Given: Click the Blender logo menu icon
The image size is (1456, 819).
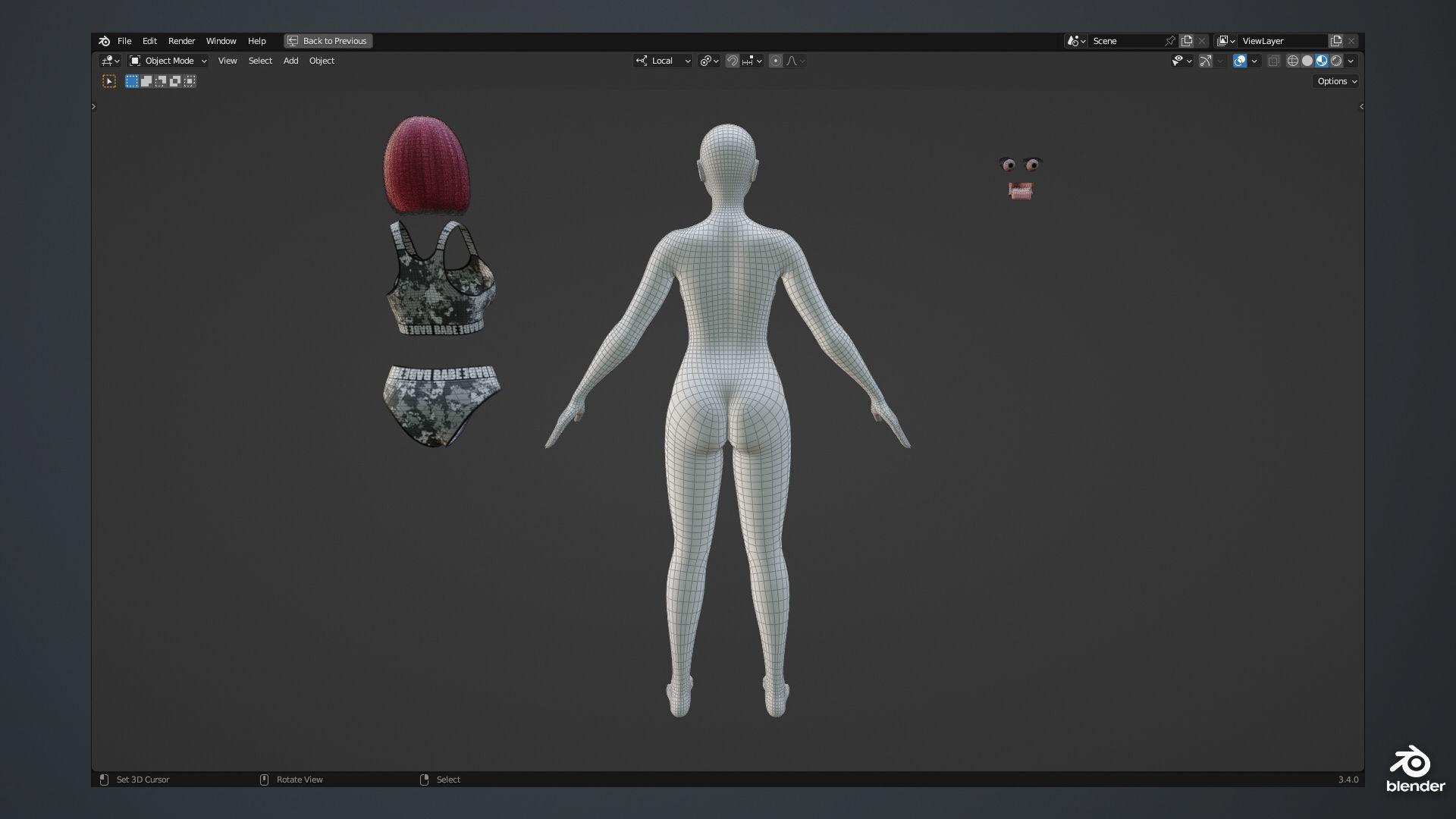Looking at the screenshot, I should pyautogui.click(x=105, y=41).
